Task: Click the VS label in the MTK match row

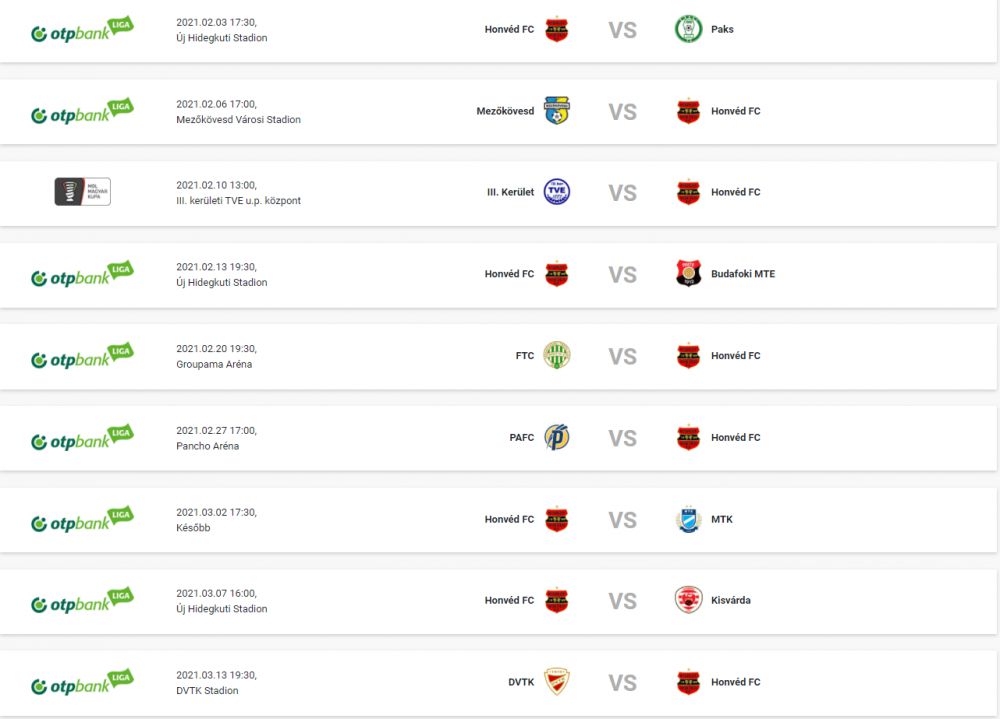Action: pos(622,520)
